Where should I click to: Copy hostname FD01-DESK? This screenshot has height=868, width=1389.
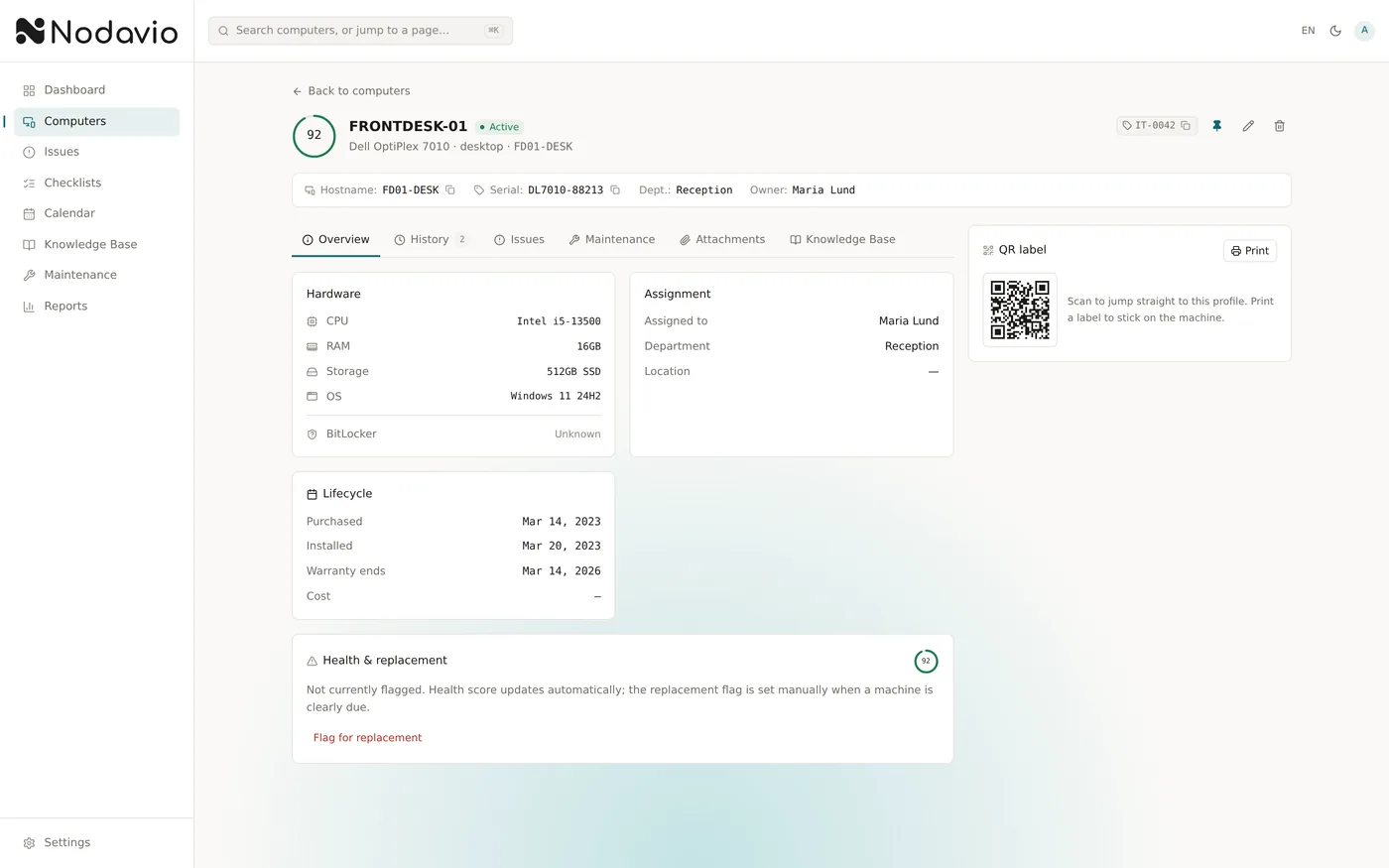pyautogui.click(x=450, y=190)
